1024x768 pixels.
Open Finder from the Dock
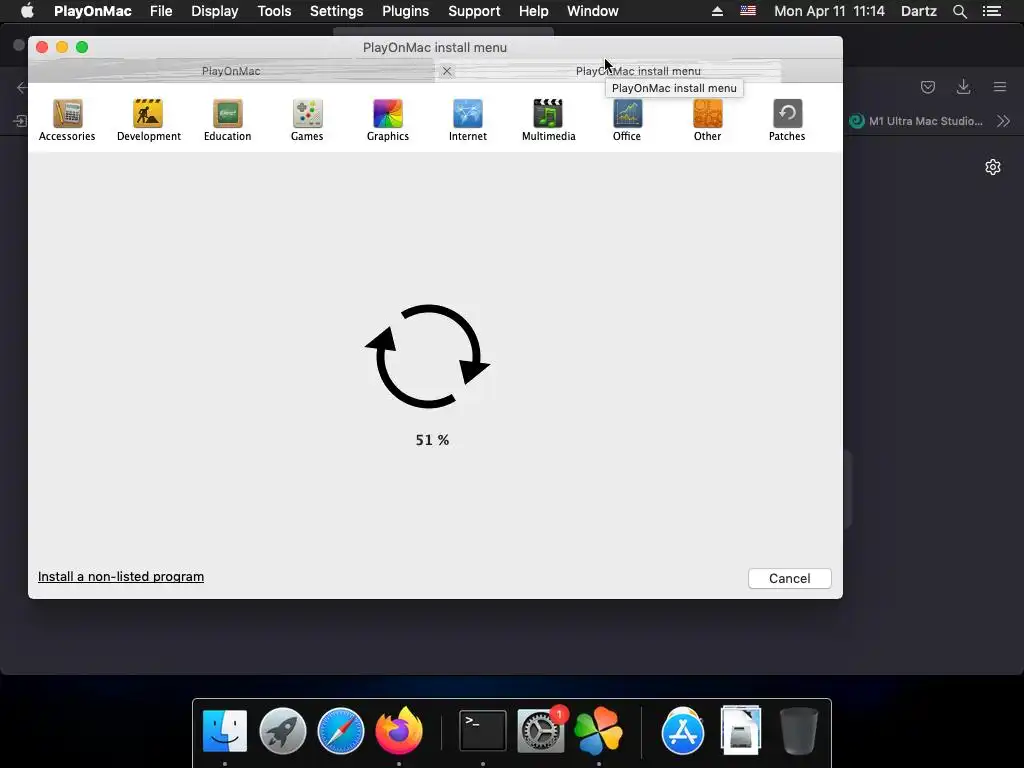pos(225,731)
